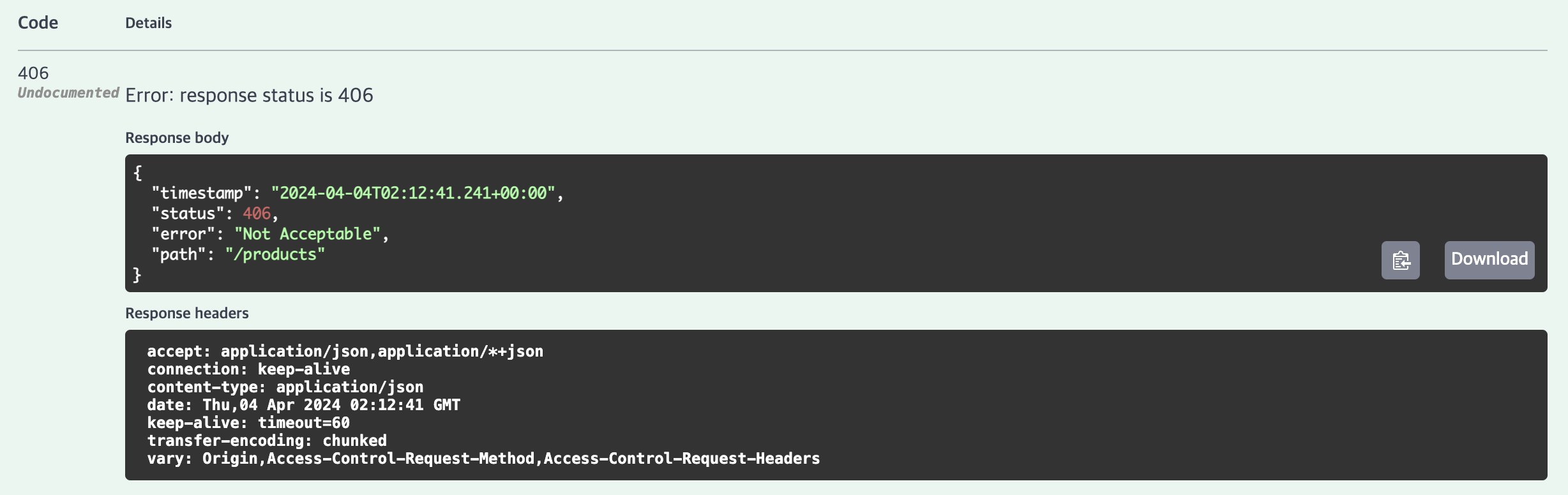Image resolution: width=1568 pixels, height=495 pixels.
Task: Click the Response headers heading
Action: [x=187, y=313]
